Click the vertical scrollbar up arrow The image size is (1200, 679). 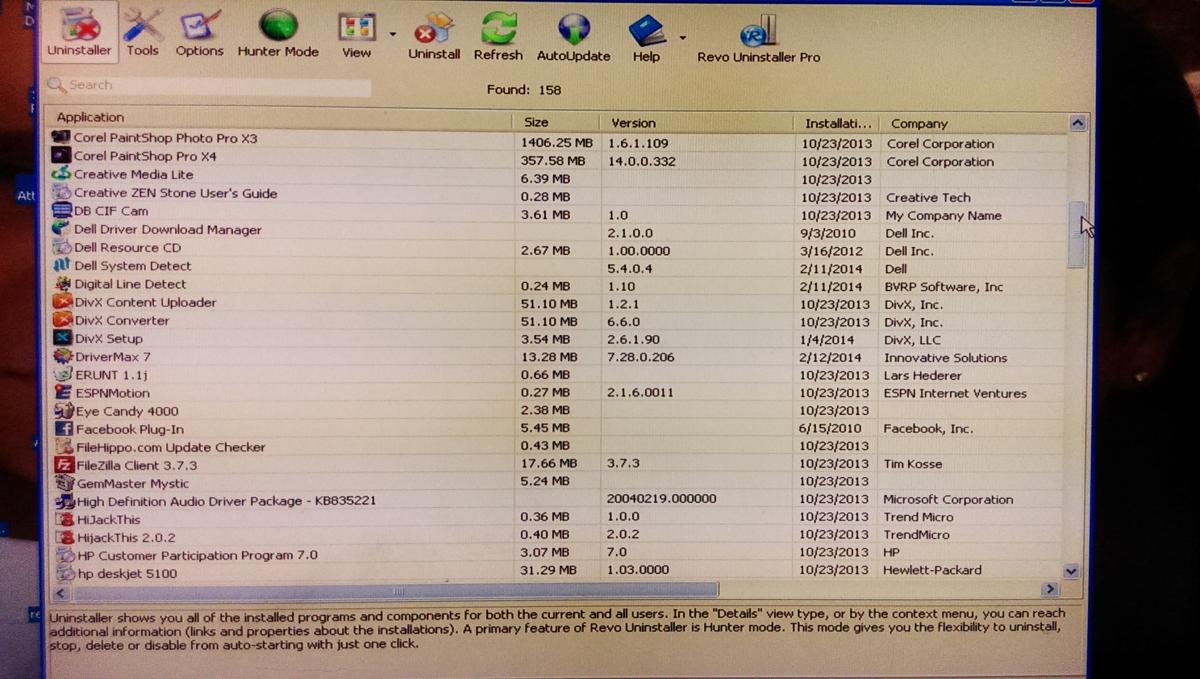pos(1077,123)
